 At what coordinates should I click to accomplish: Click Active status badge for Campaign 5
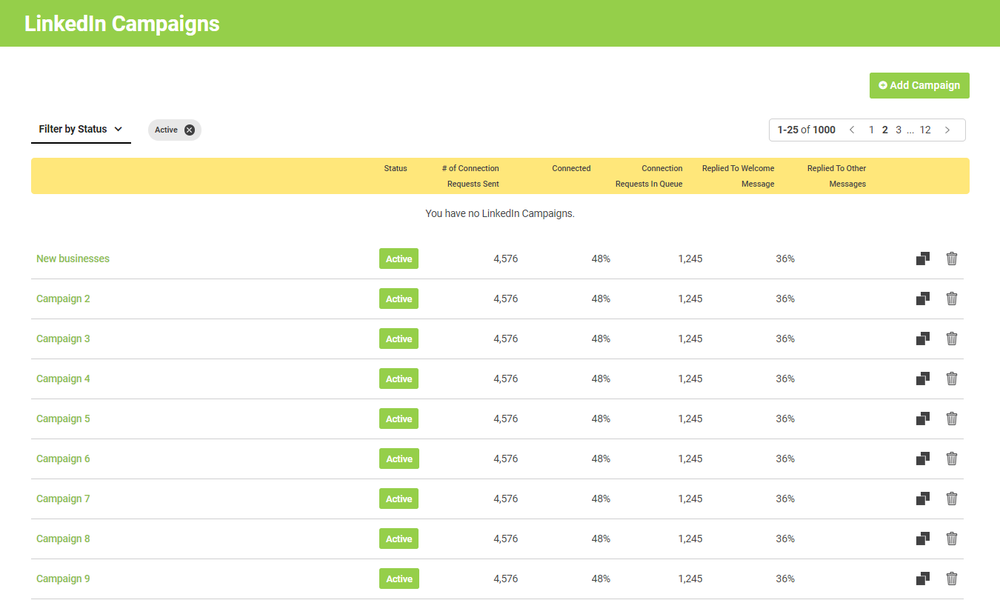[x=399, y=418]
